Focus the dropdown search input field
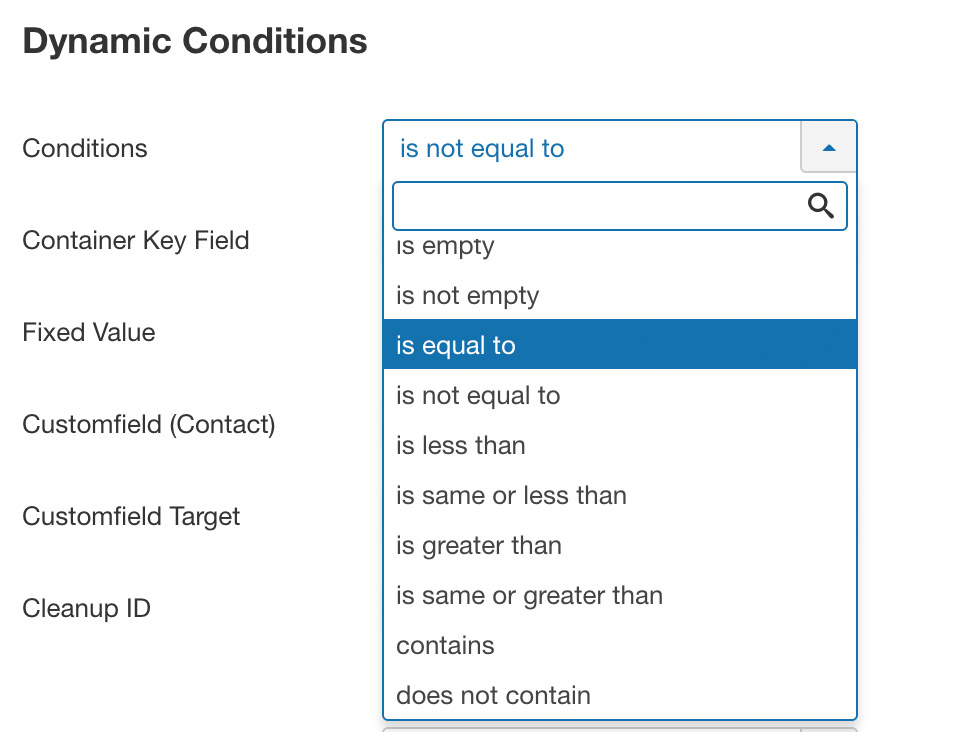This screenshot has height=732, width=974. click(x=620, y=206)
